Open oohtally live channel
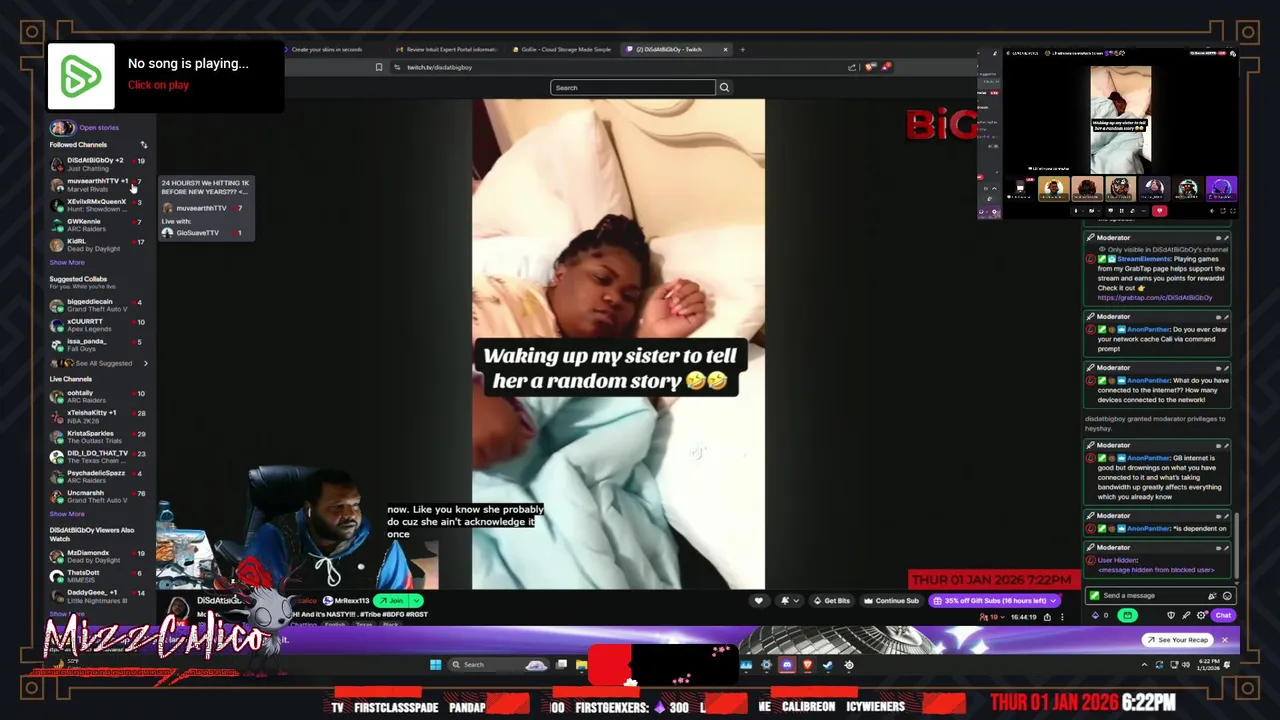The width and height of the screenshot is (1280, 720). point(98,397)
